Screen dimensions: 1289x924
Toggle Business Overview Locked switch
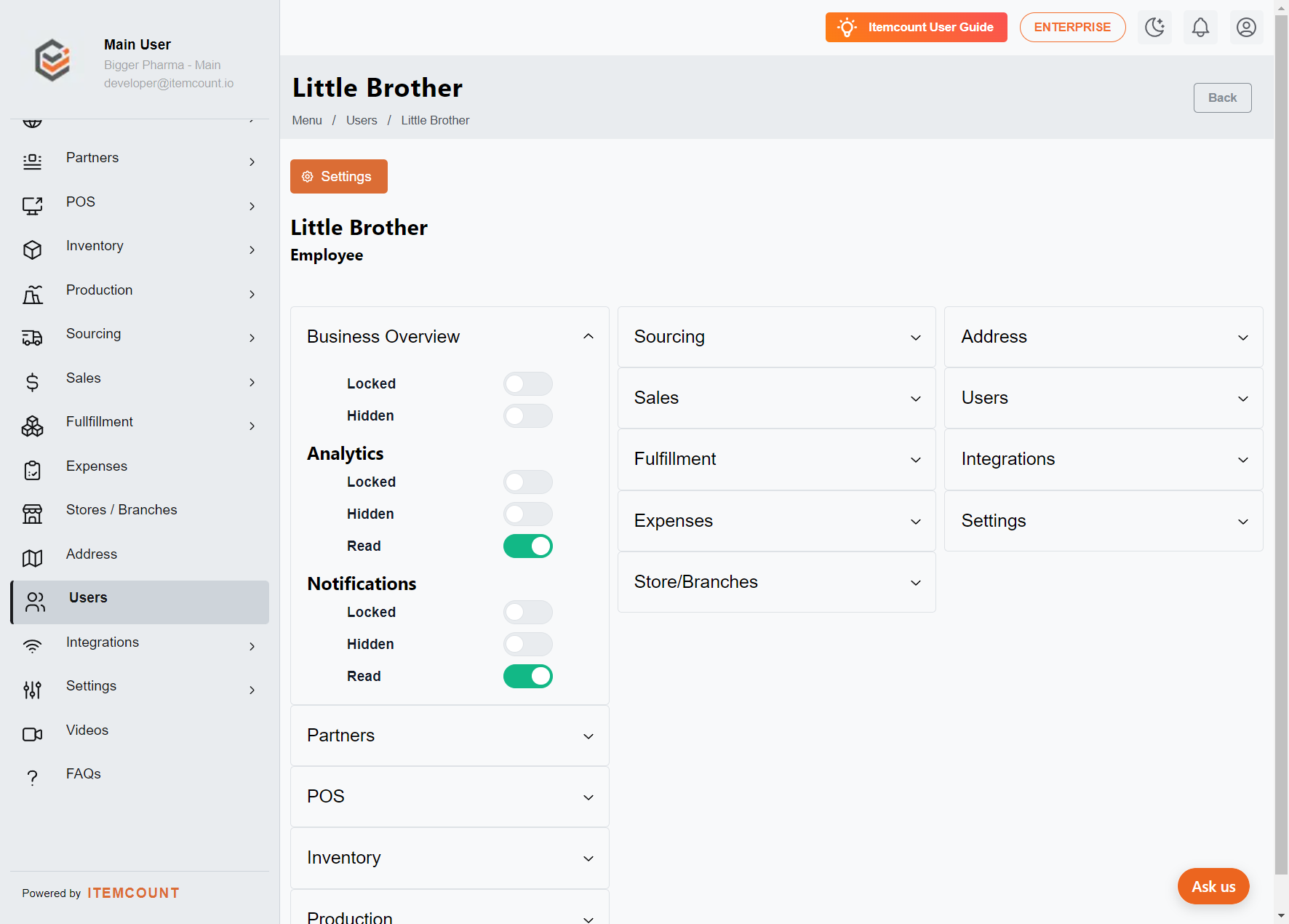pyautogui.click(x=528, y=383)
